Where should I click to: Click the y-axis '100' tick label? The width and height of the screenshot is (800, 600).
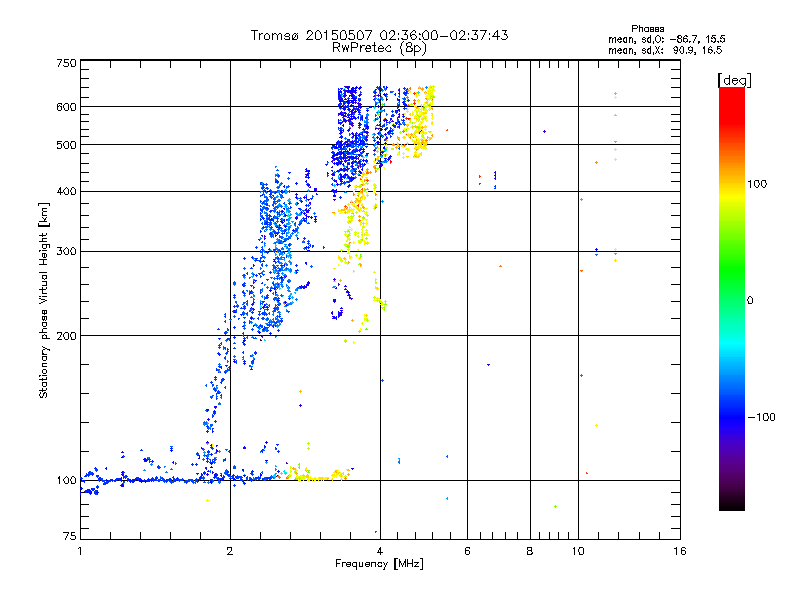click(x=66, y=480)
